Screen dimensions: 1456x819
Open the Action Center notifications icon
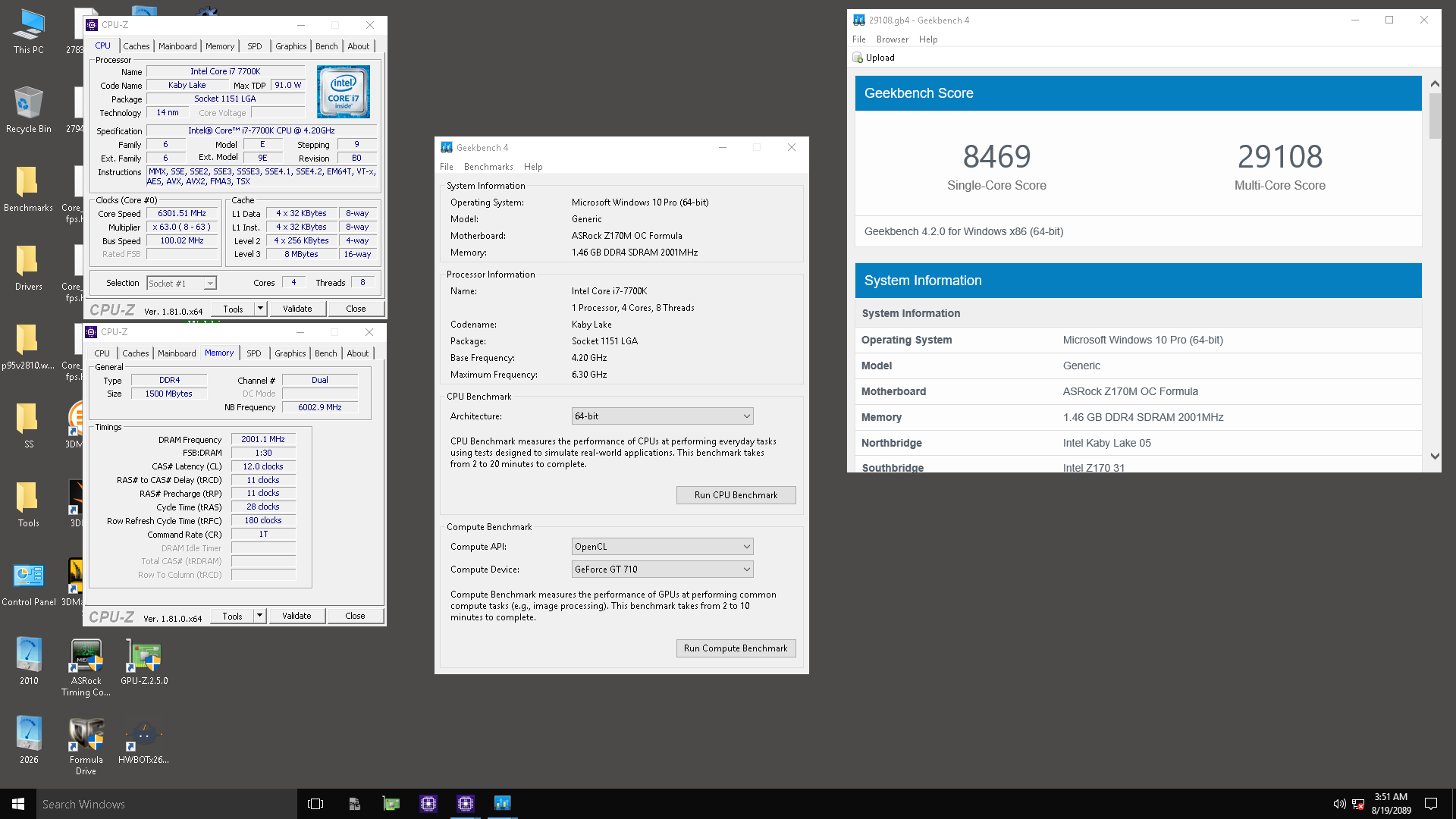[1431, 804]
